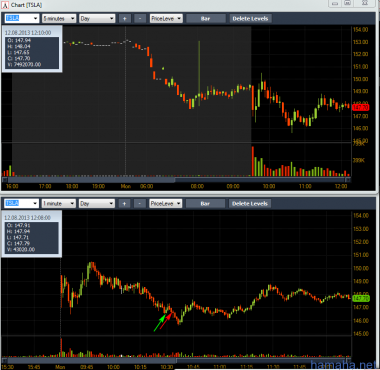Expand the top chart Day period dropdown
380x370 pixels.
97,19
